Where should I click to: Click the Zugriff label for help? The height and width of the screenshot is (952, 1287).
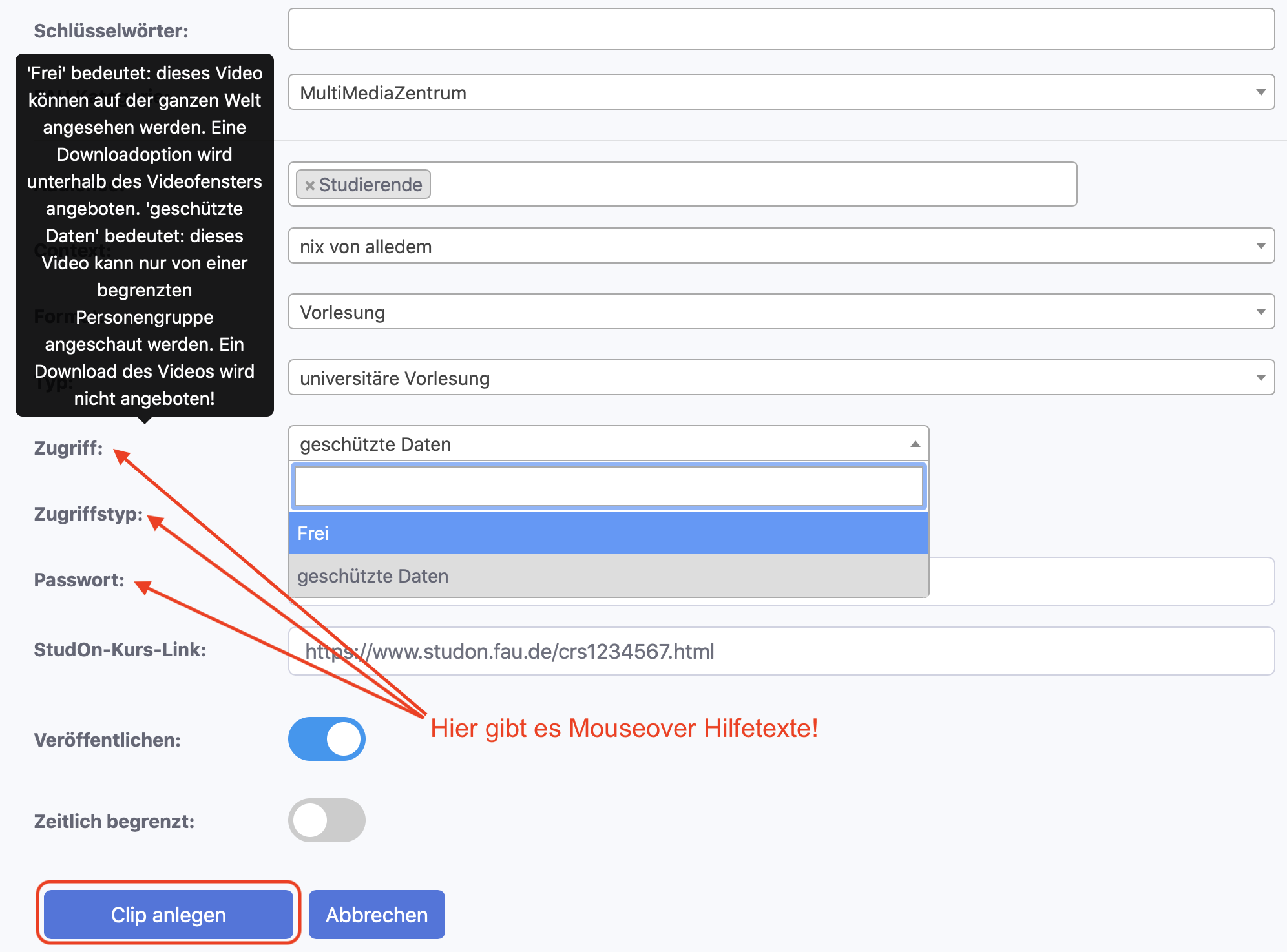pyautogui.click(x=68, y=448)
